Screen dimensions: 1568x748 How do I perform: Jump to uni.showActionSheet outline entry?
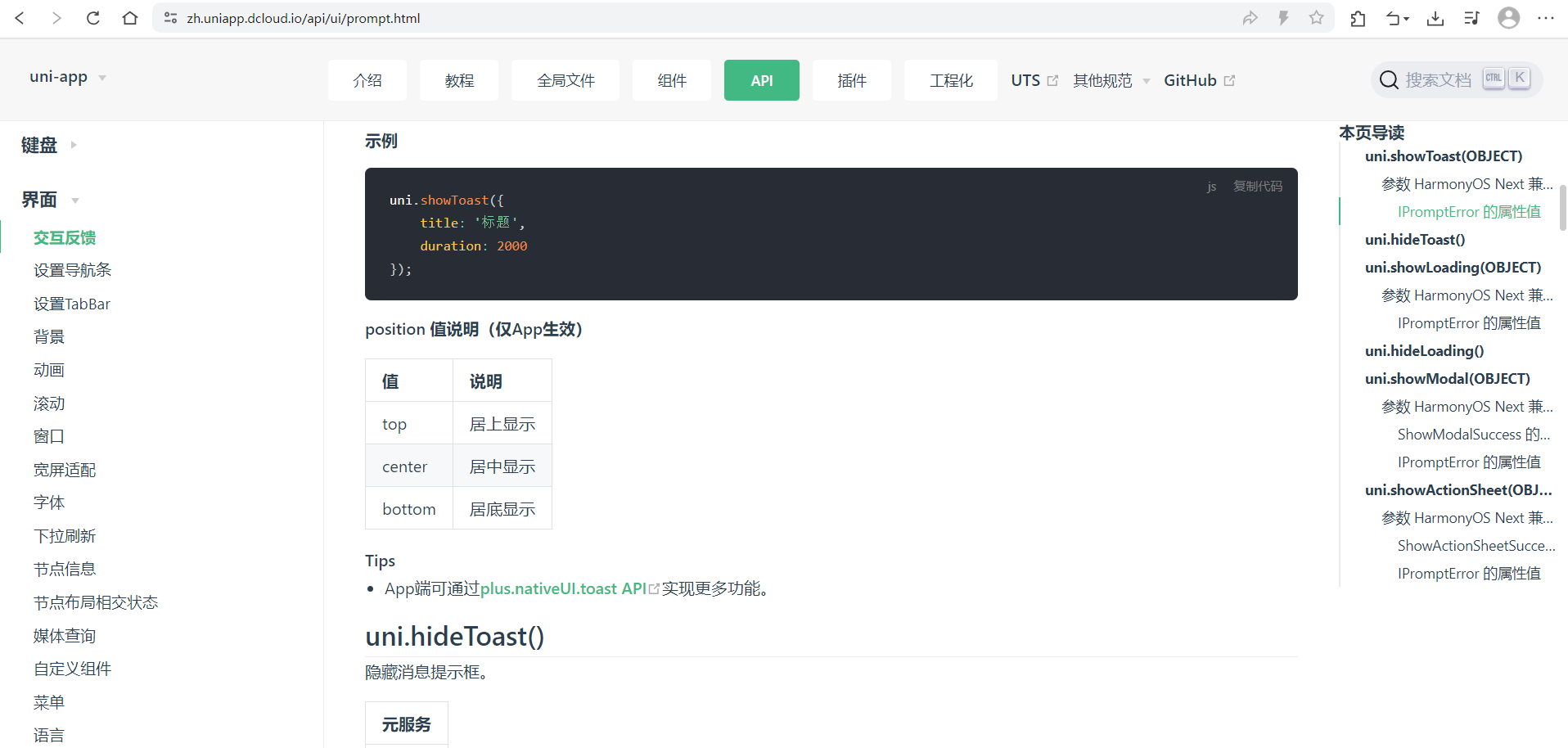[1458, 489]
